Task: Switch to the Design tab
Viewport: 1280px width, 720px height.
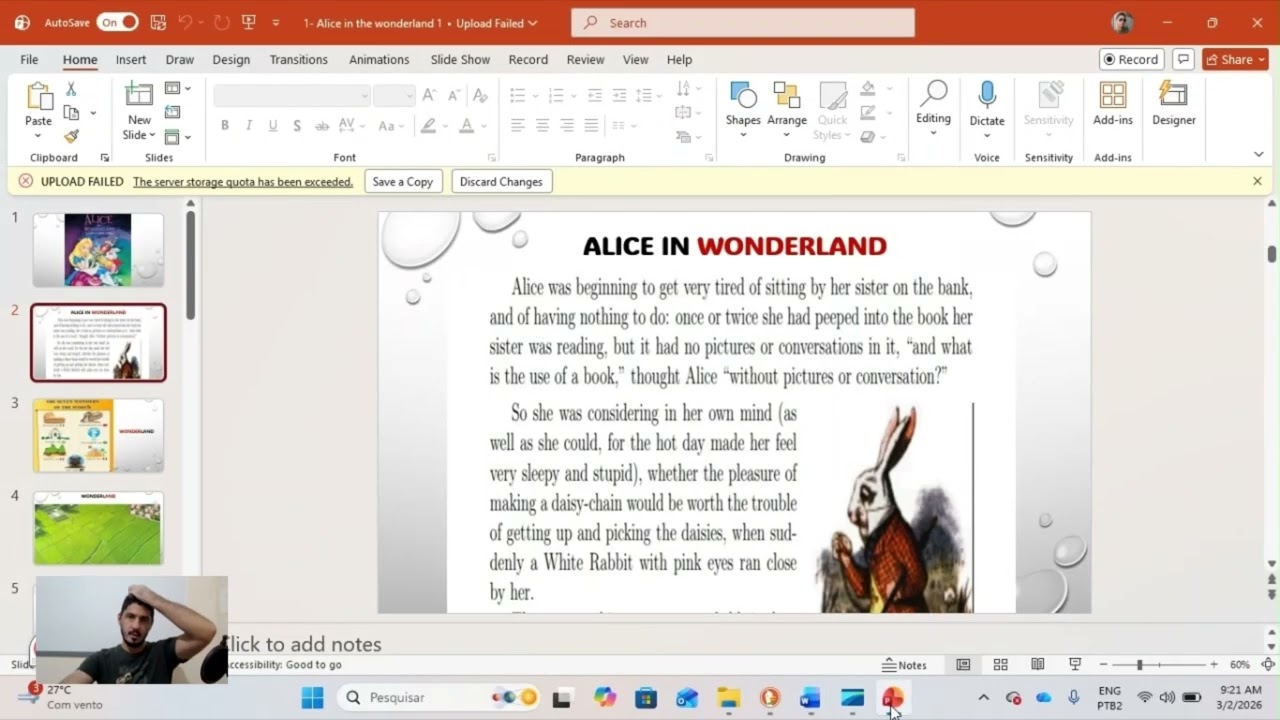Action: 231,59
